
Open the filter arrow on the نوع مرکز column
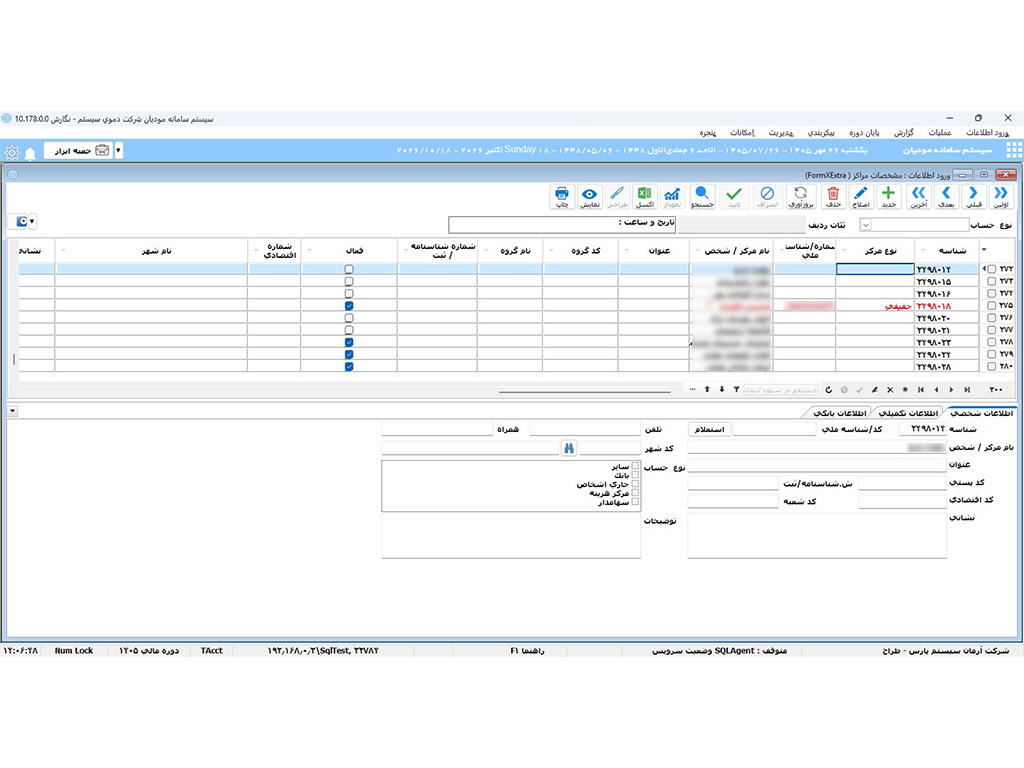point(844,251)
